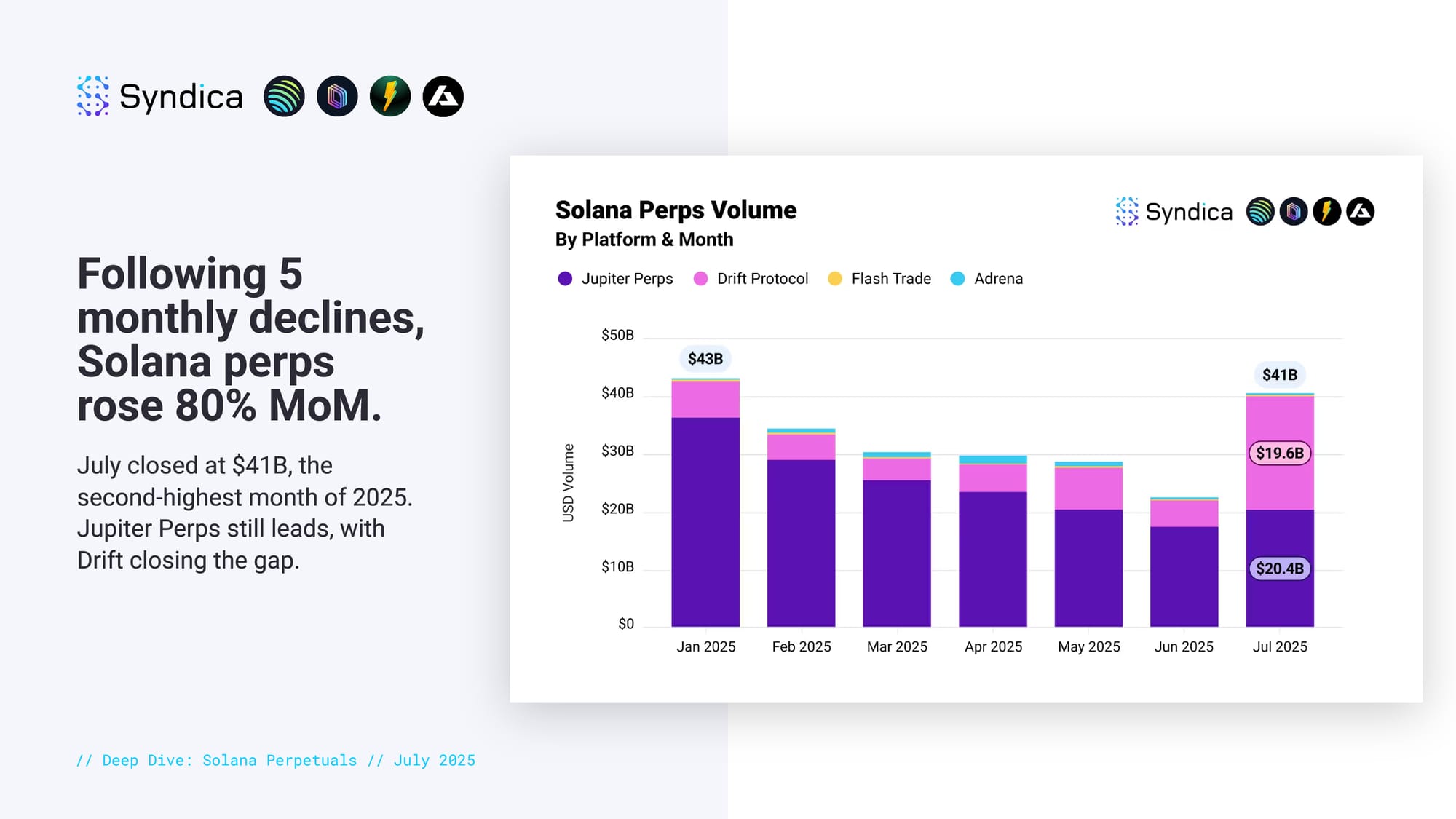Select the Jupiter Perps legend dot

(565, 279)
